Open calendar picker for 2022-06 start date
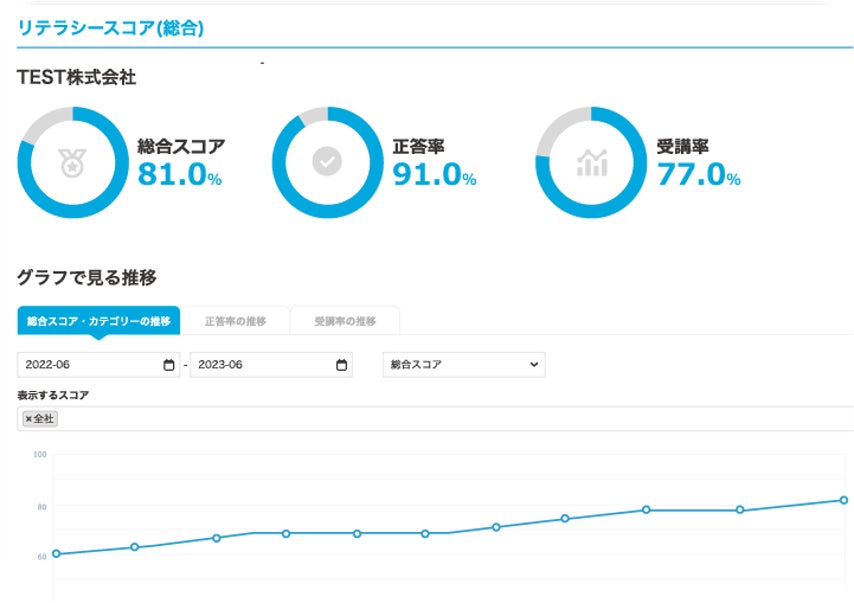The image size is (854, 603). point(169,365)
